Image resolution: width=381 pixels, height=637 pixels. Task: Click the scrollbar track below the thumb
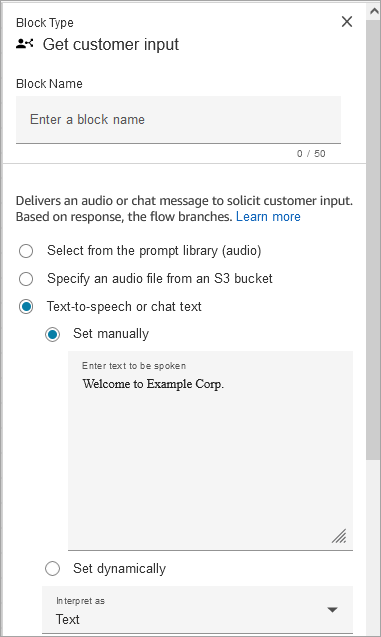tap(372, 548)
